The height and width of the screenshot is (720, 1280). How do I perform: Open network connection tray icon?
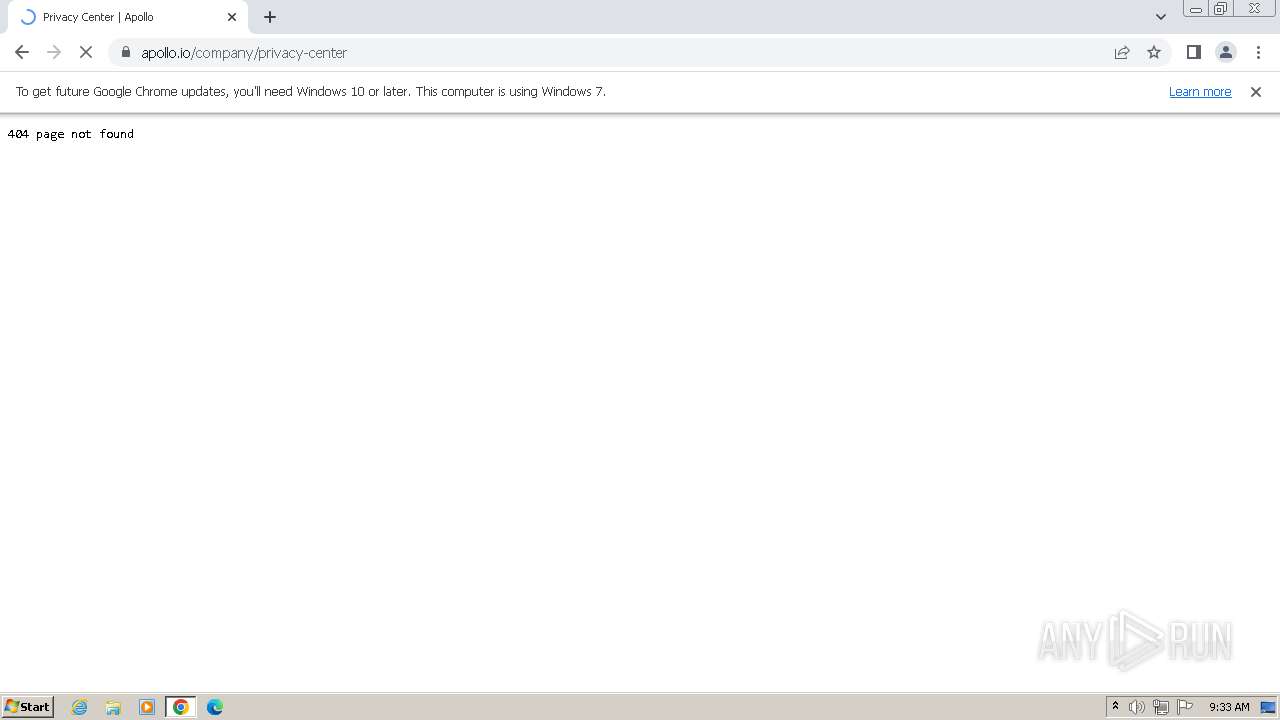(x=1161, y=707)
